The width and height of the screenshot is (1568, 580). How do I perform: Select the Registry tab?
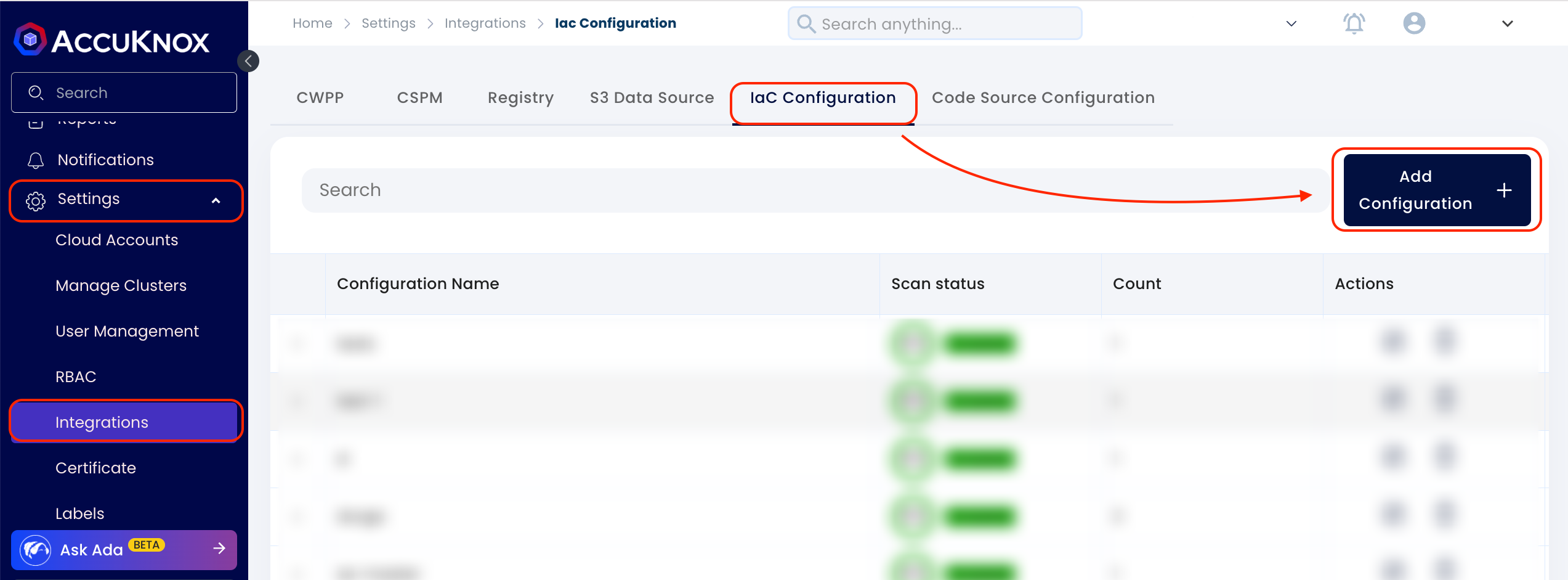coord(520,97)
